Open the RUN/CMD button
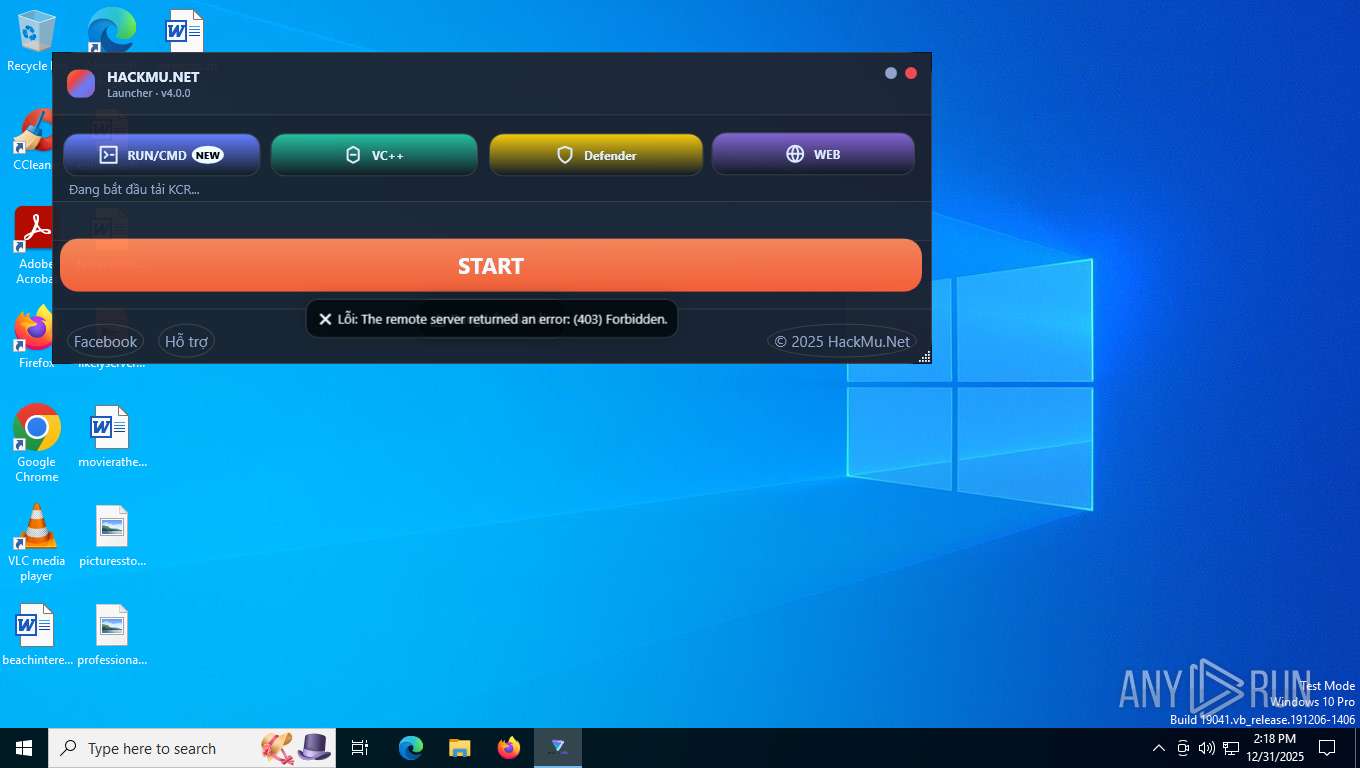This screenshot has width=1360, height=768. click(x=161, y=155)
